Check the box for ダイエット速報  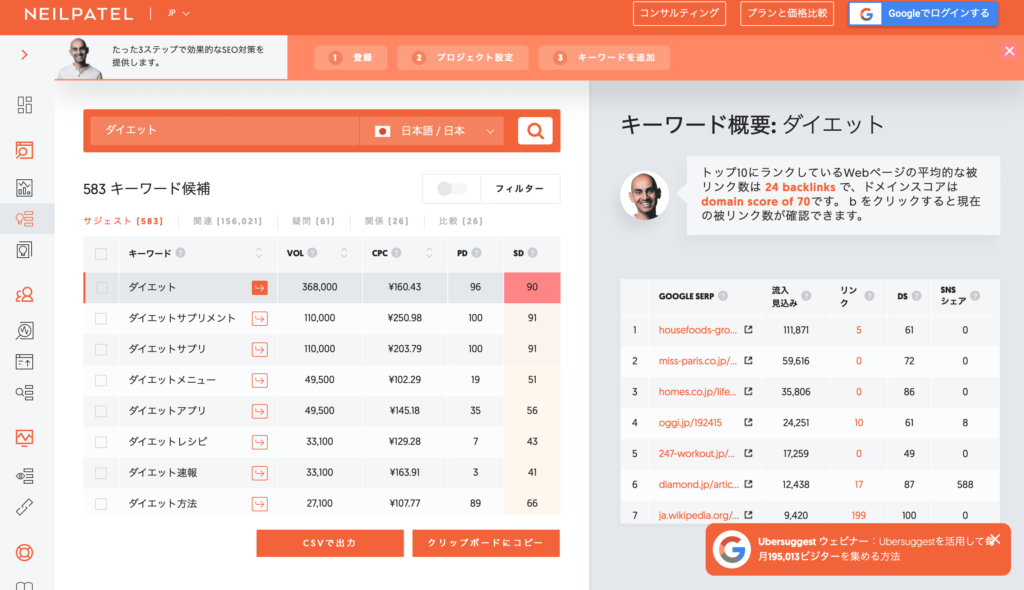[x=101, y=473]
